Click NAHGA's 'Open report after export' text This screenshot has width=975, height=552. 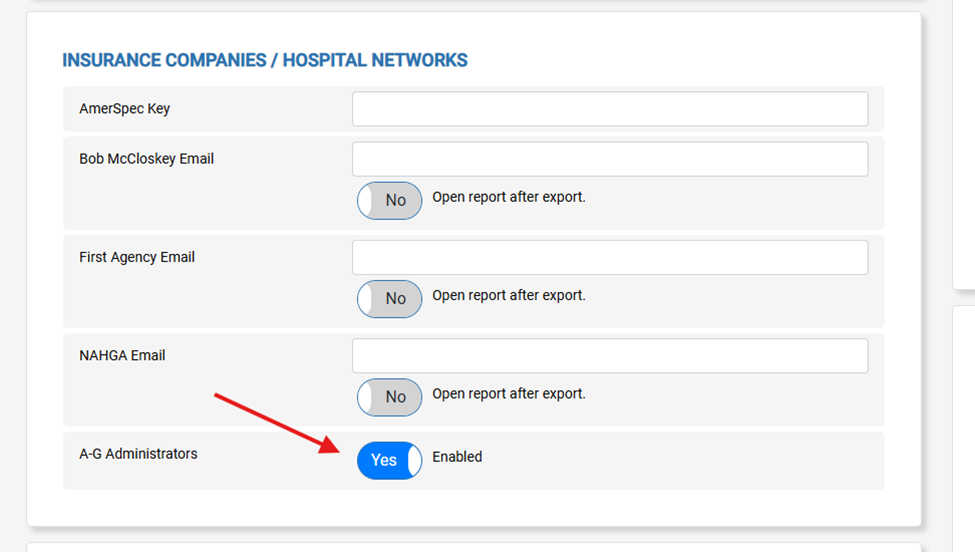[509, 394]
